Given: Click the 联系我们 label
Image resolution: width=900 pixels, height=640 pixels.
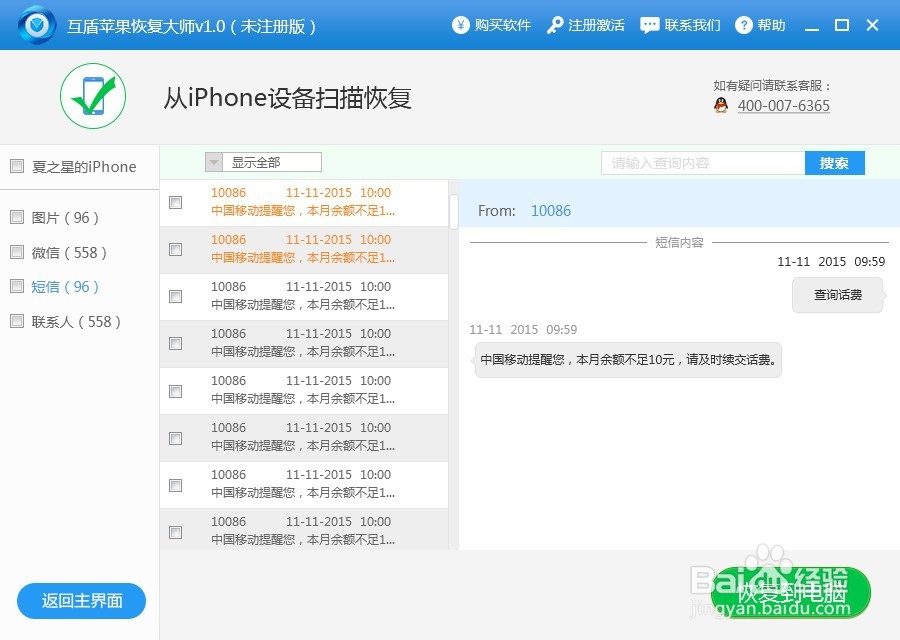Looking at the screenshot, I should point(692,25).
